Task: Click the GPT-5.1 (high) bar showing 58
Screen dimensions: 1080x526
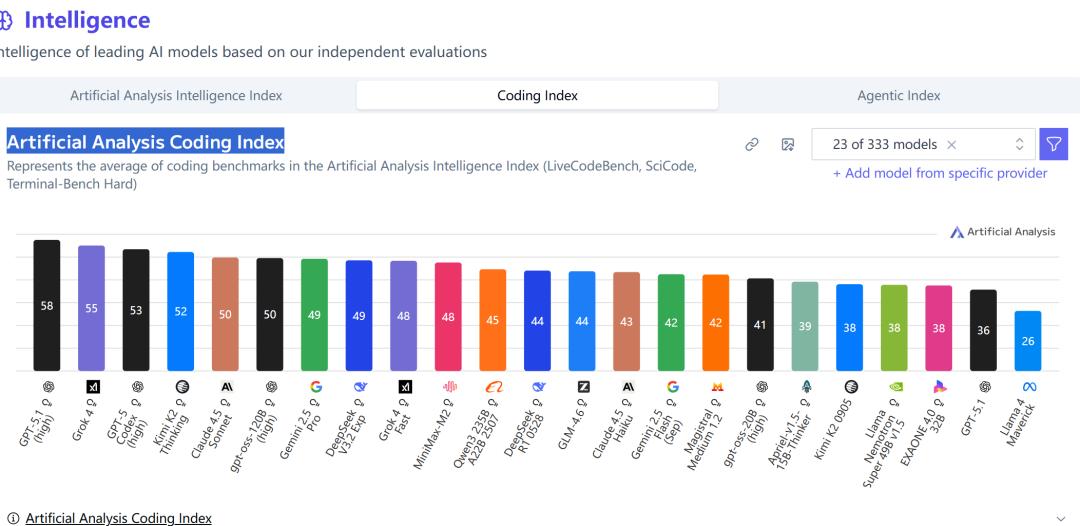Action: coord(47,305)
